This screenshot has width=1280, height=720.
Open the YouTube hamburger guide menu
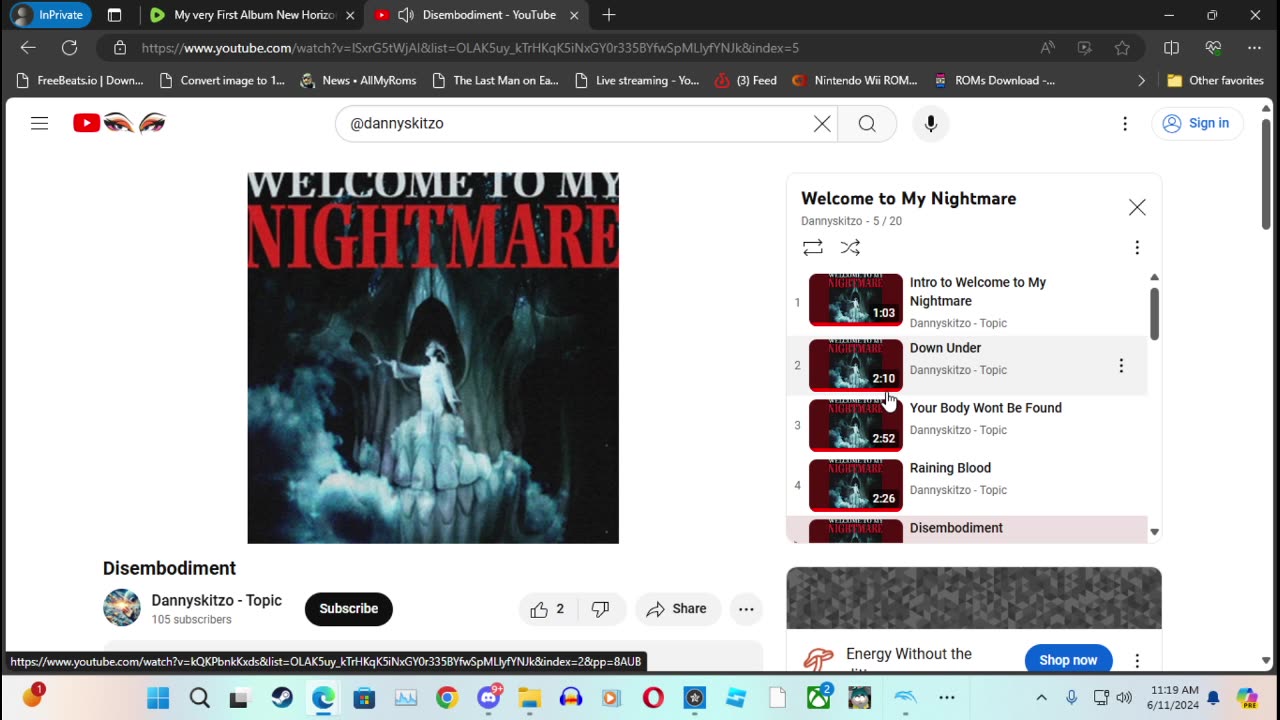39,123
